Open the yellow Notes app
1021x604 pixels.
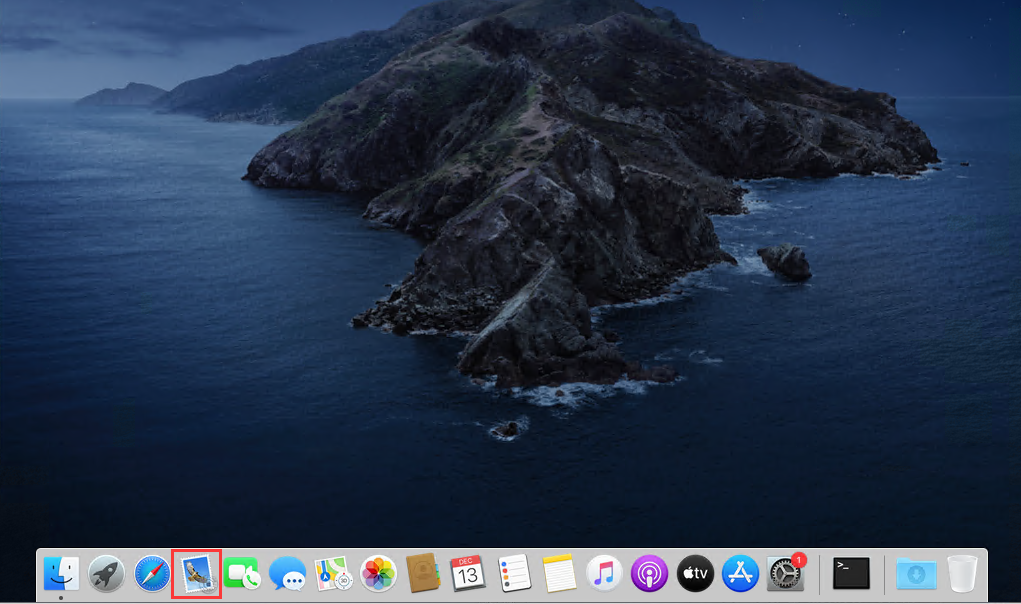click(558, 573)
